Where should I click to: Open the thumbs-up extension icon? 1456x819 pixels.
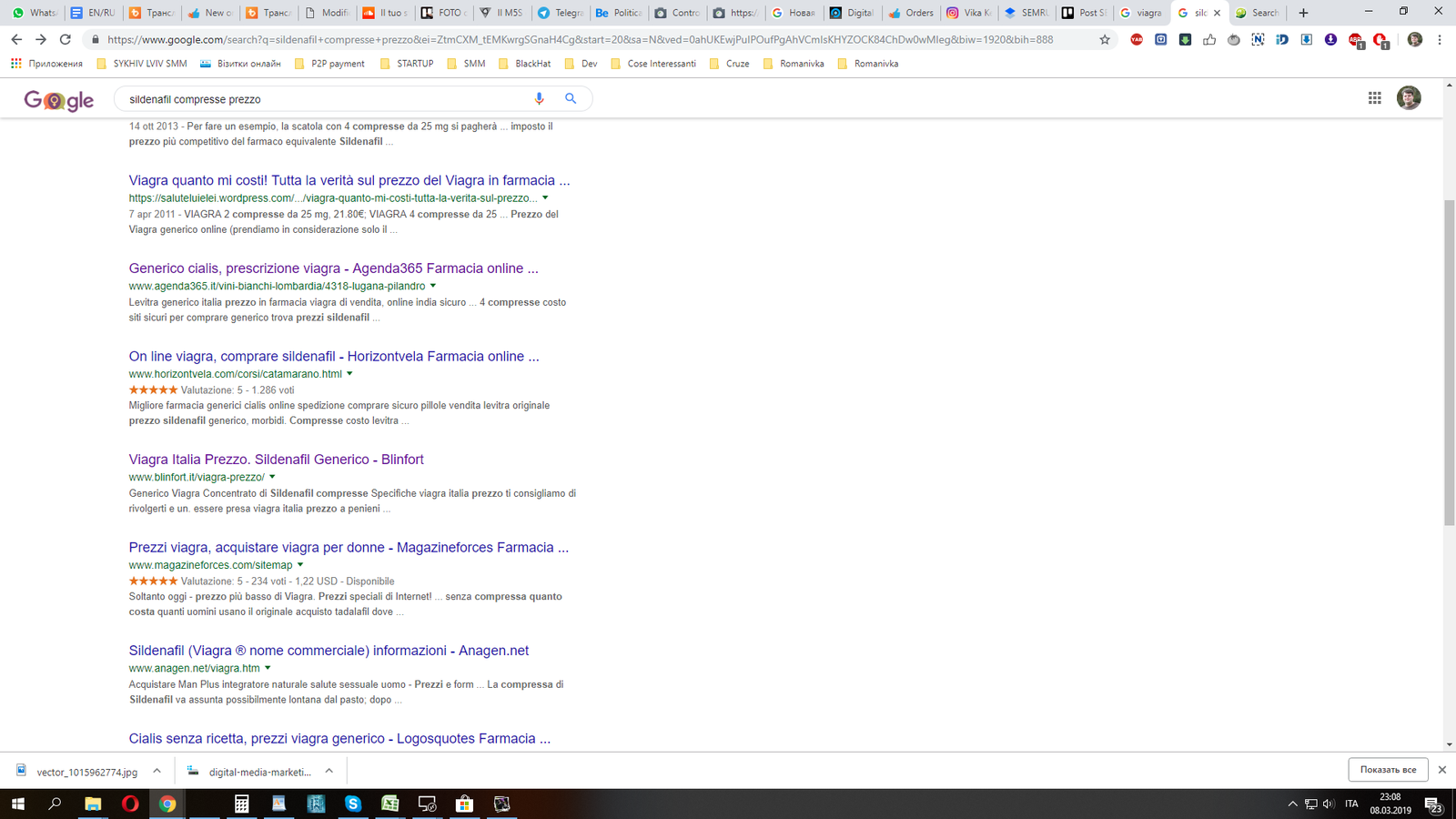click(x=1209, y=40)
